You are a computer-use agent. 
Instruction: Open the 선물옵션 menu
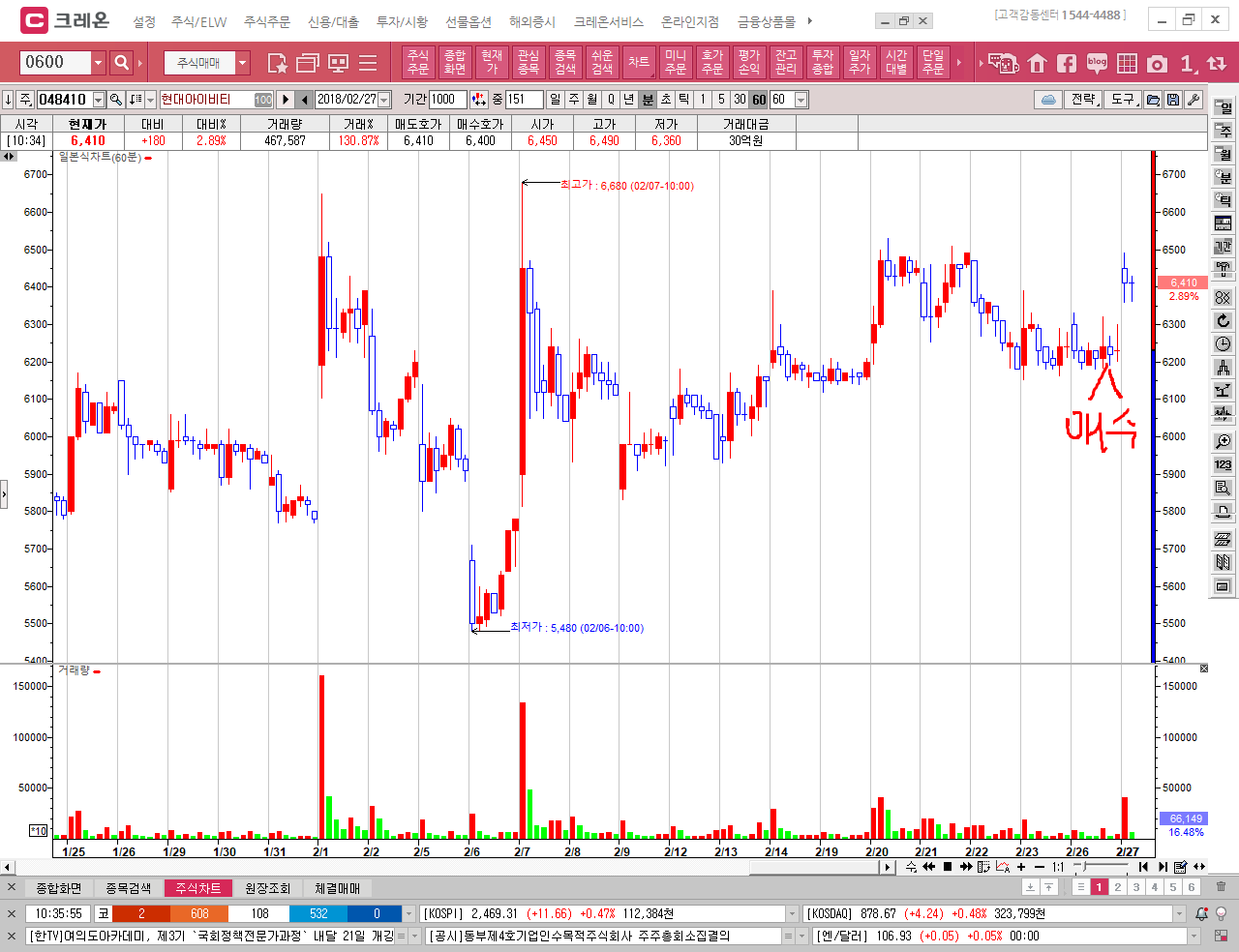coord(468,21)
